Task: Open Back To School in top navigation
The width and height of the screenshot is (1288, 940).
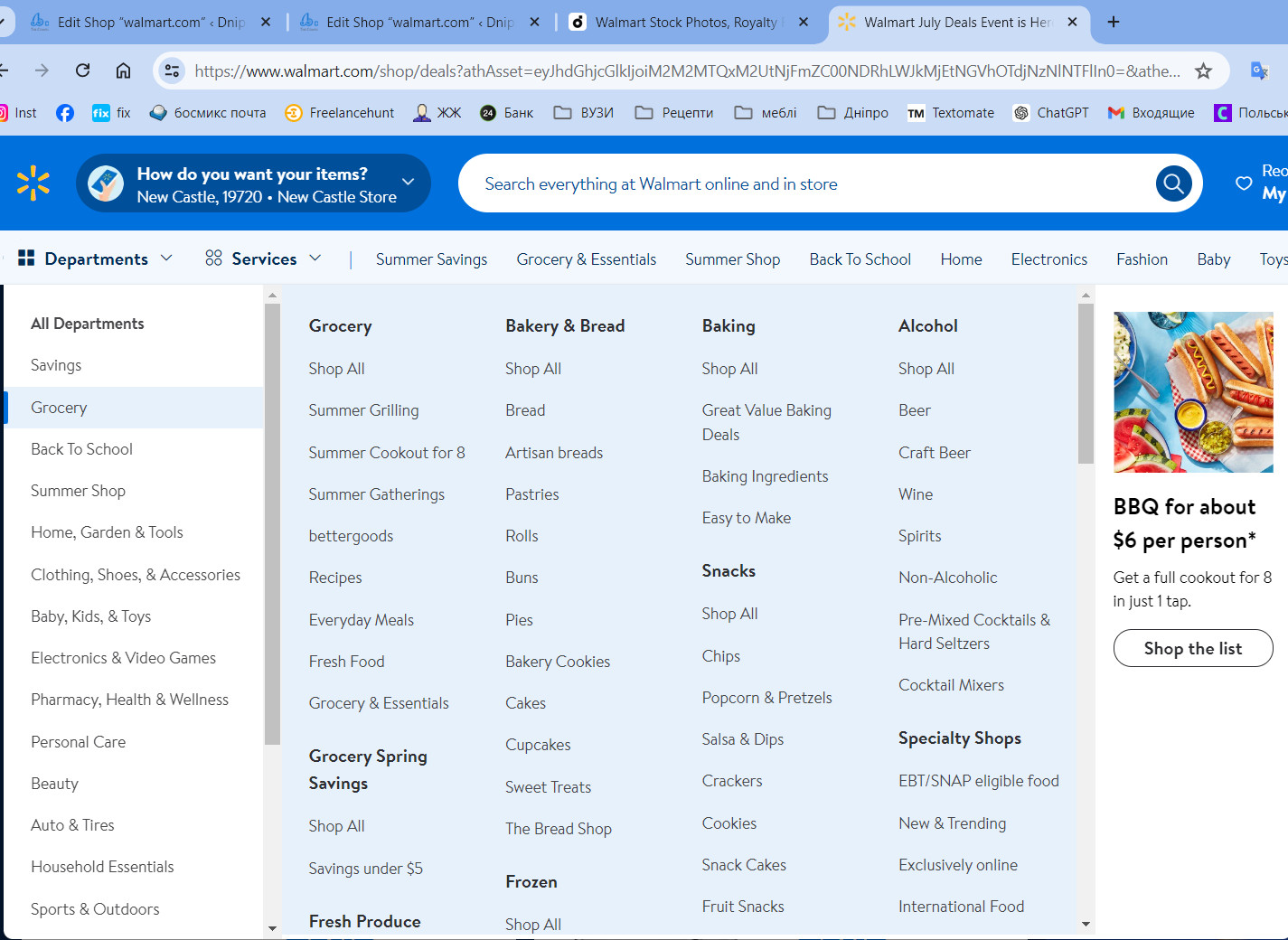Action: coord(860,259)
